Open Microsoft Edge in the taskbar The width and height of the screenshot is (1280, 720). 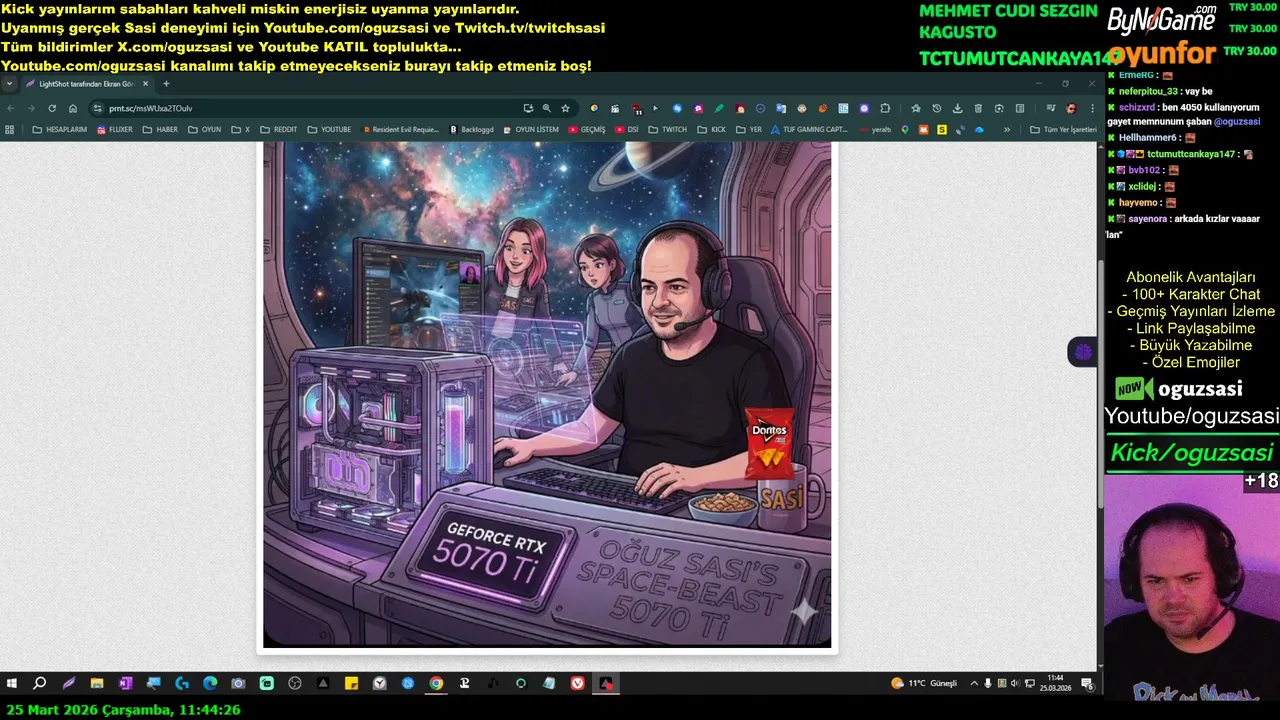tap(210, 683)
